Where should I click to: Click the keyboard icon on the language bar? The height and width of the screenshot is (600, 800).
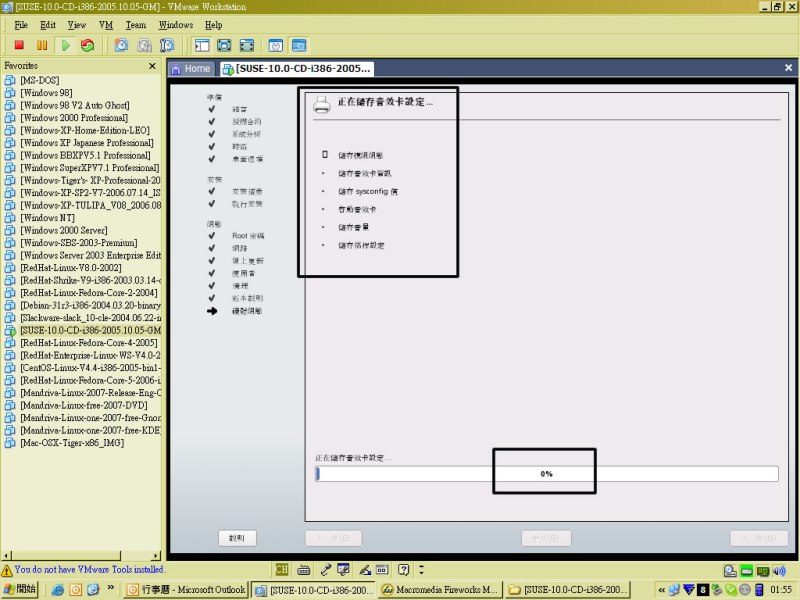click(x=304, y=569)
